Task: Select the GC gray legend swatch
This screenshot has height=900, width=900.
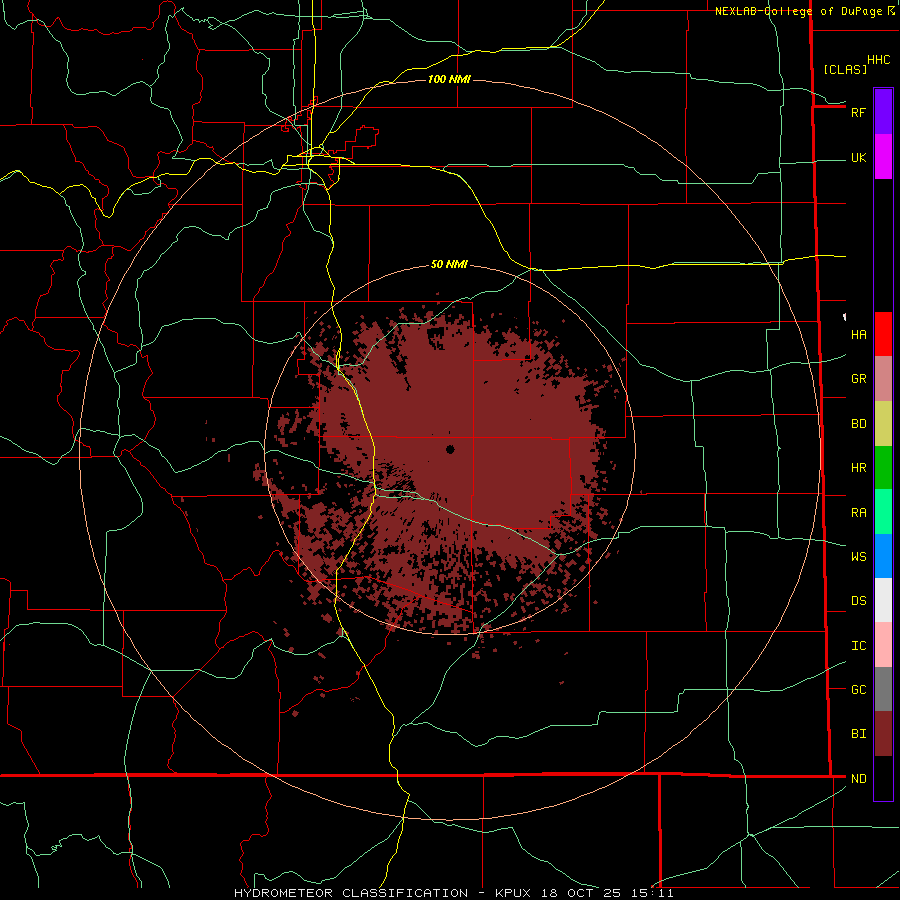Action: [x=883, y=689]
